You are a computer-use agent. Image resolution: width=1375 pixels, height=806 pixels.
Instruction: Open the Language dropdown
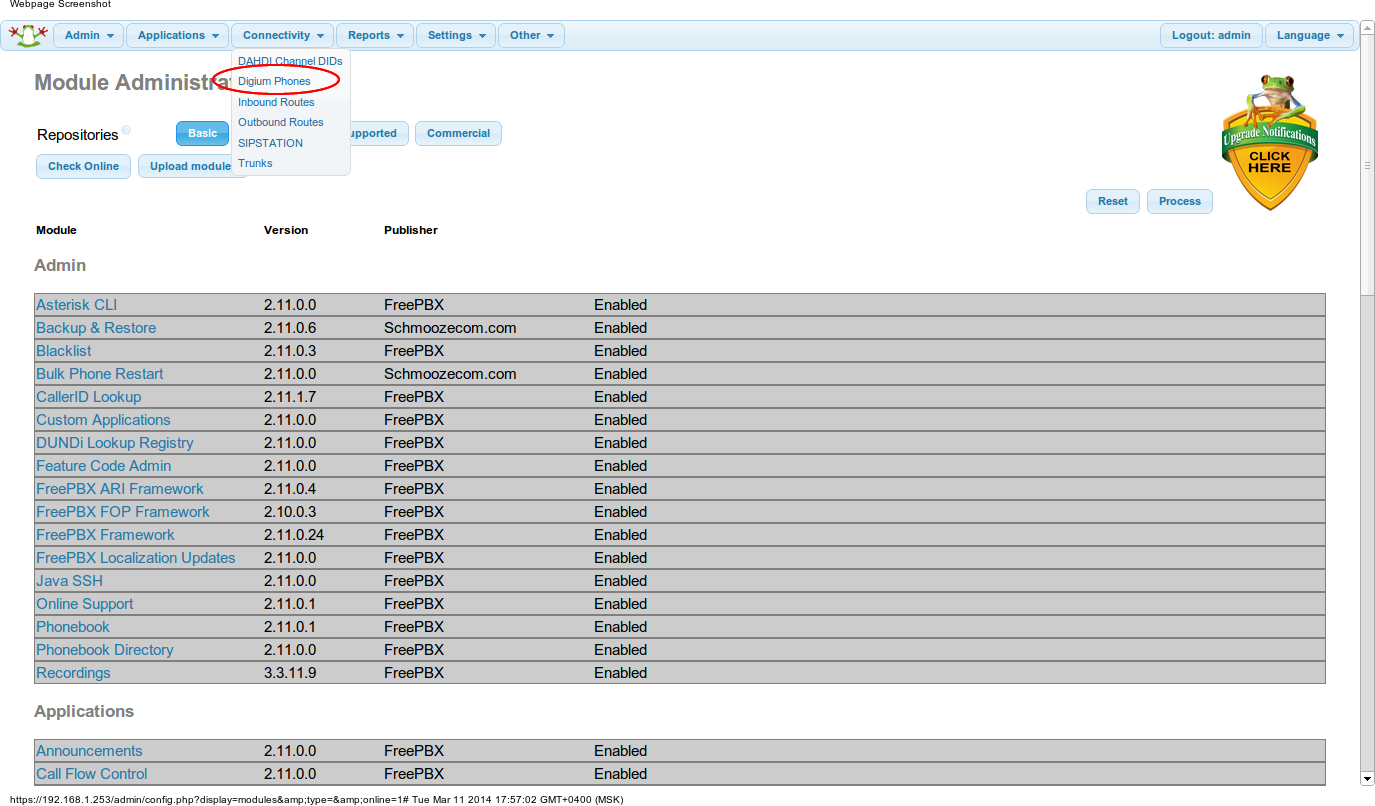1309,35
